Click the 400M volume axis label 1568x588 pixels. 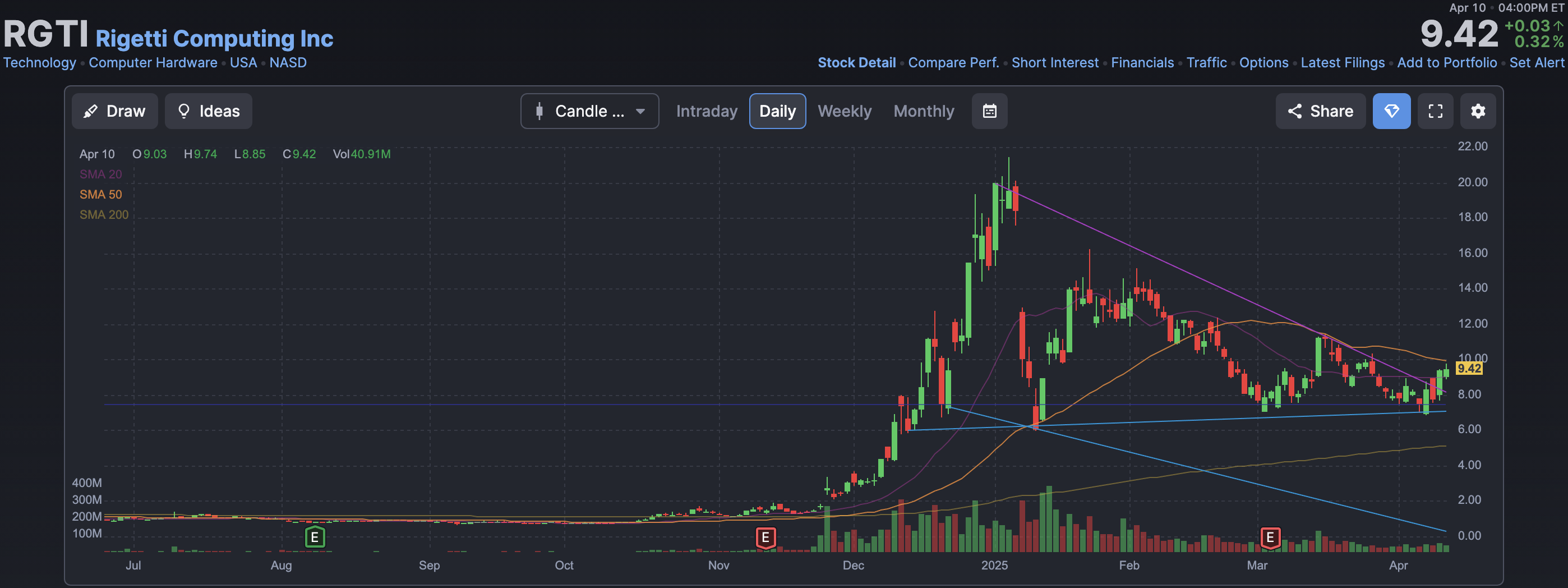(x=87, y=483)
